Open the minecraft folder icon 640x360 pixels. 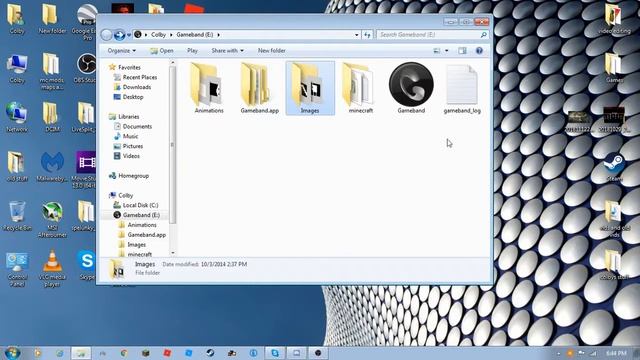pyautogui.click(x=358, y=85)
